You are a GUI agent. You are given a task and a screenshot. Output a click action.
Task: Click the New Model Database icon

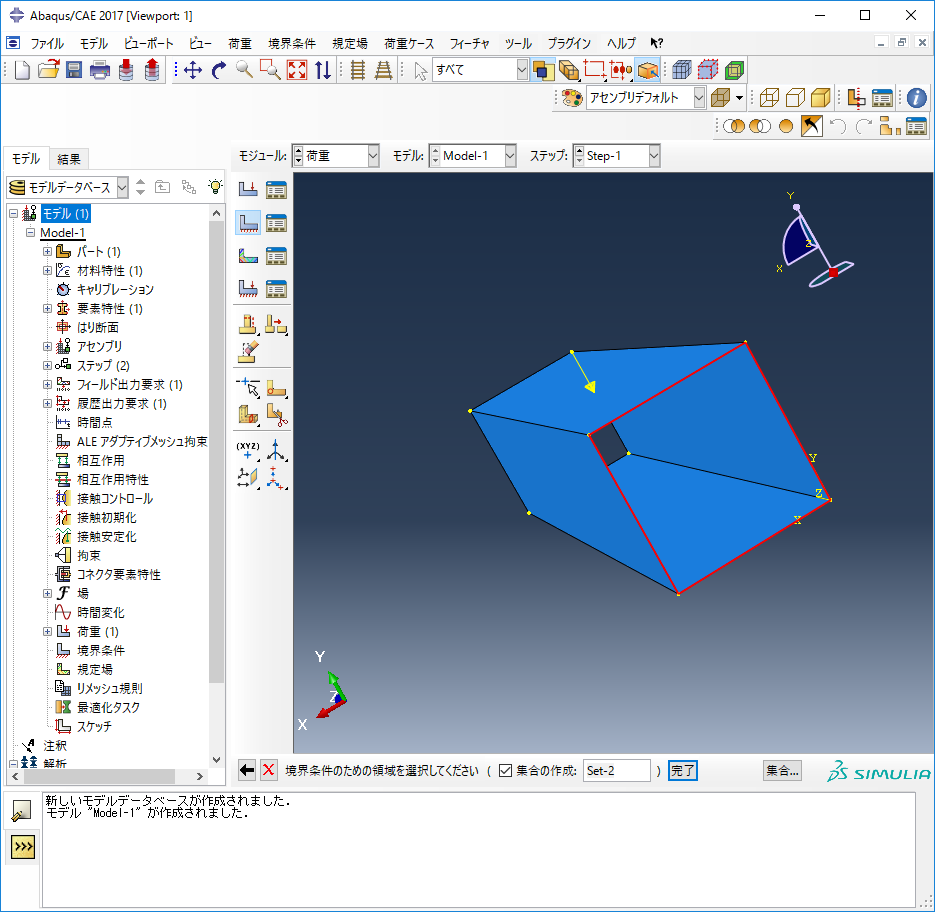[x=22, y=70]
